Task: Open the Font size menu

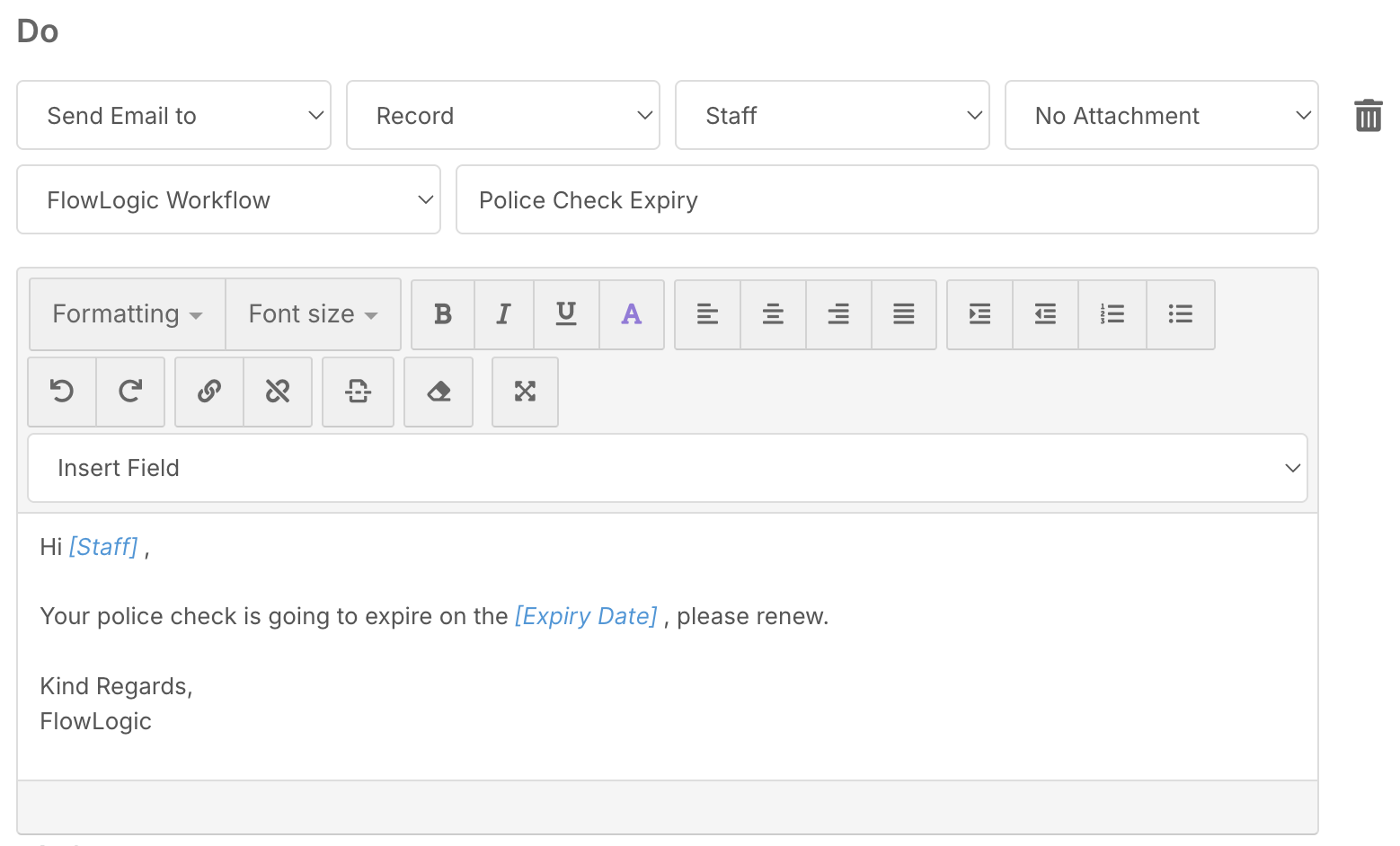Action: pos(313,314)
